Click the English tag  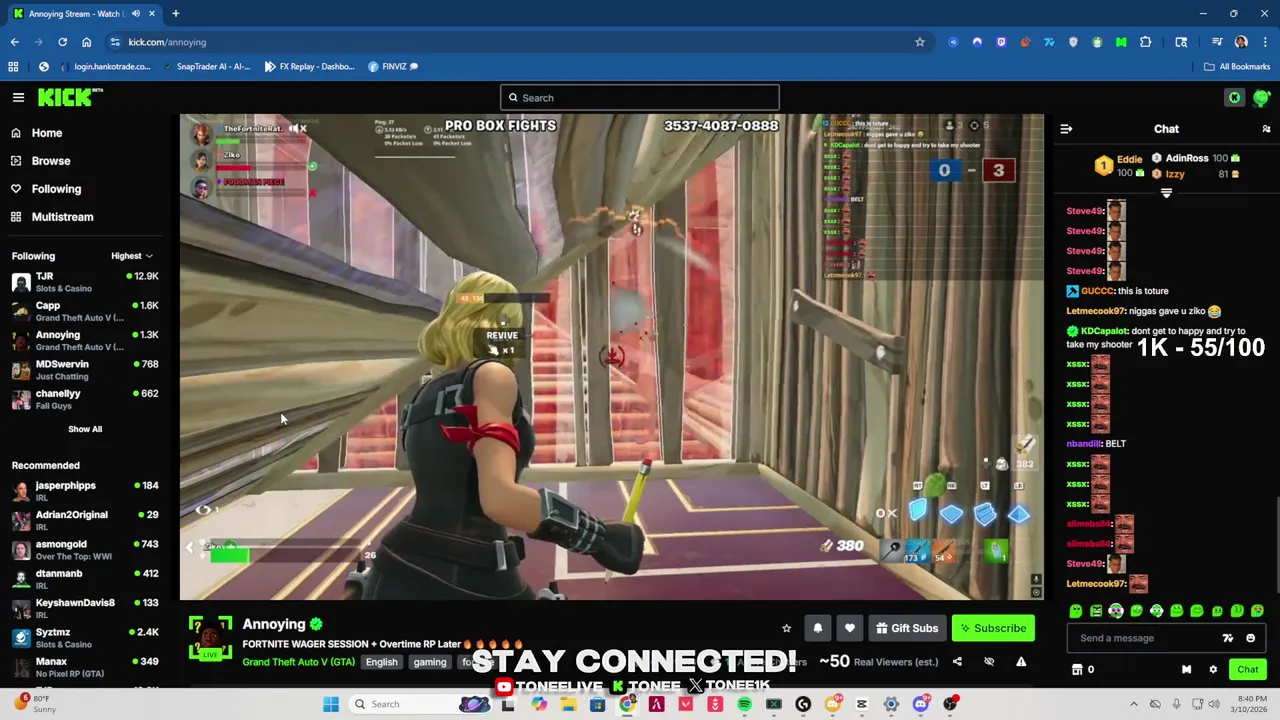[x=381, y=662]
